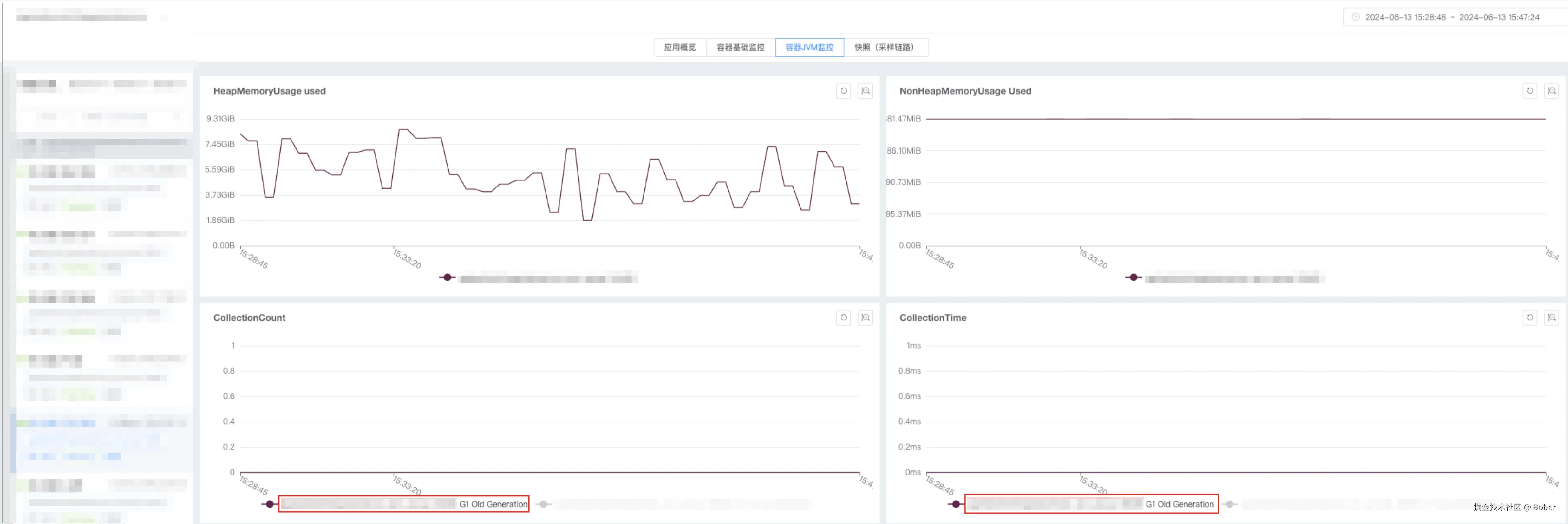Click zoom-out icon on CollectionCount chart
Viewport: 1568px width, 524px height.
click(x=865, y=318)
